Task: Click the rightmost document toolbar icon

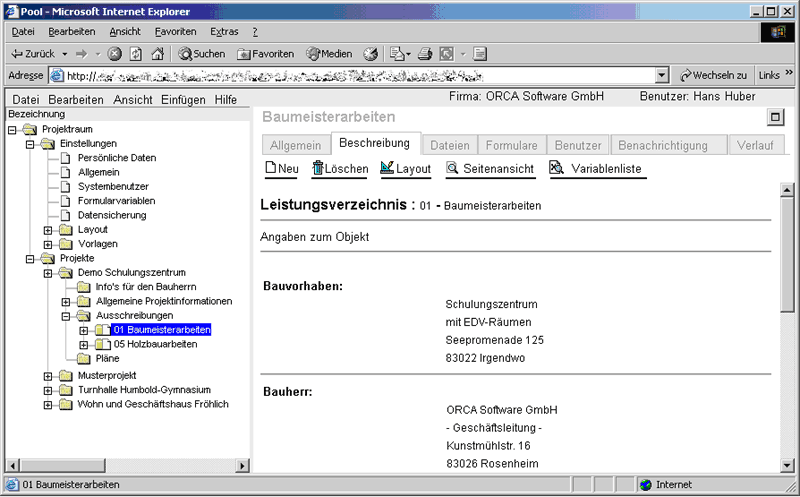Action: (x=480, y=54)
